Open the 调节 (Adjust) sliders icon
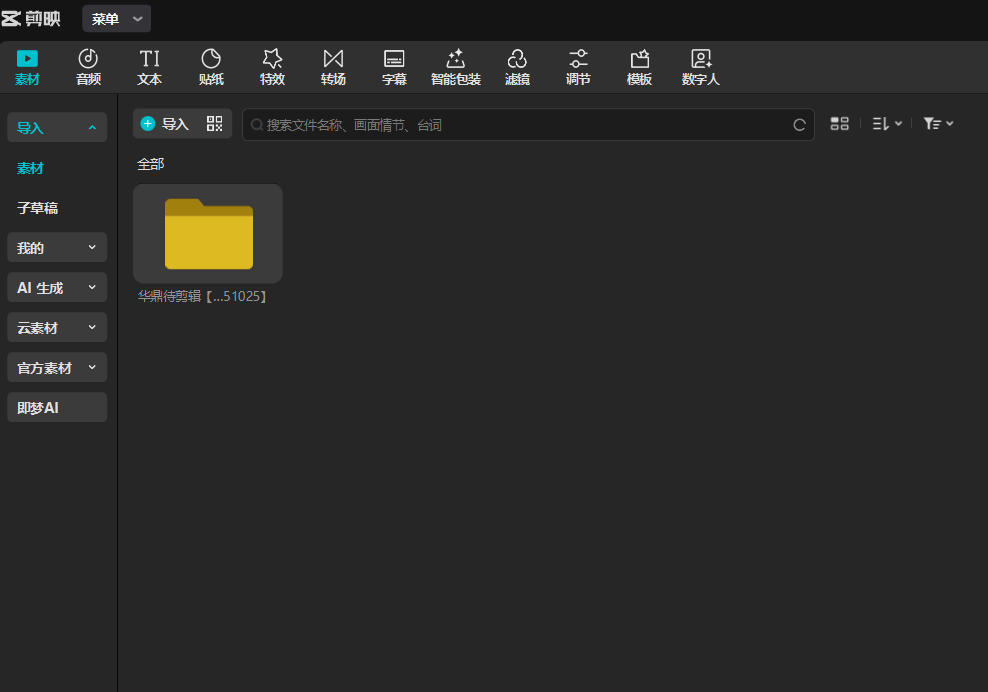This screenshot has height=692, width=988. pyautogui.click(x=578, y=60)
